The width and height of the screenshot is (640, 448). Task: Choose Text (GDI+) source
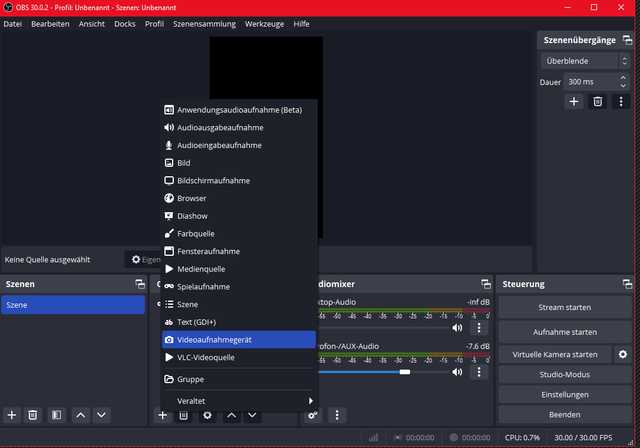pyautogui.click(x=239, y=322)
